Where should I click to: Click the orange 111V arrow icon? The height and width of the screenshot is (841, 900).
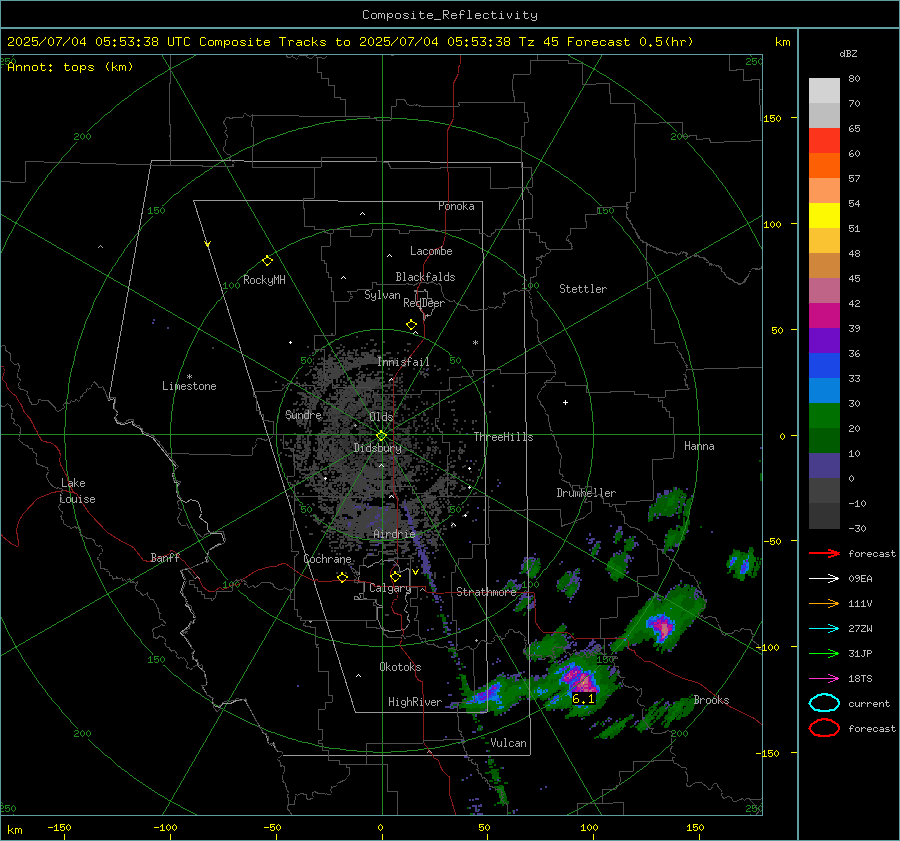824,603
